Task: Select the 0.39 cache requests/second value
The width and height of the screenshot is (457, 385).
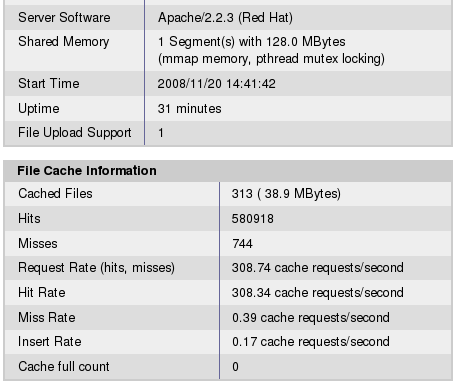Action: (x=311, y=317)
